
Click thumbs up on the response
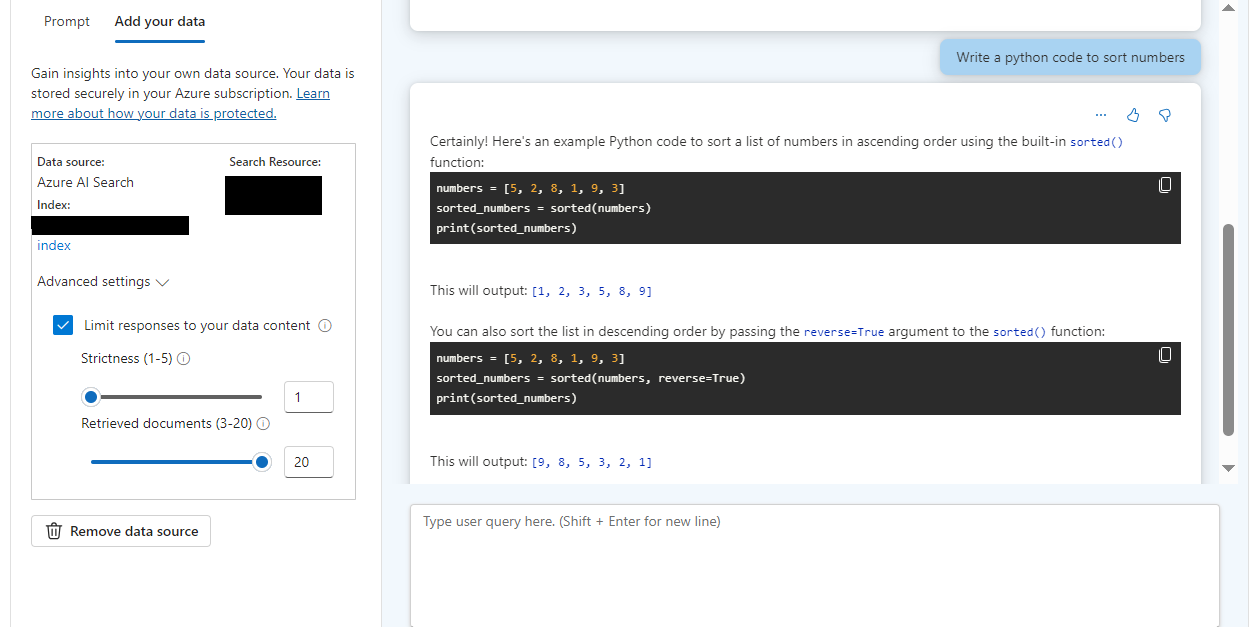point(1133,115)
